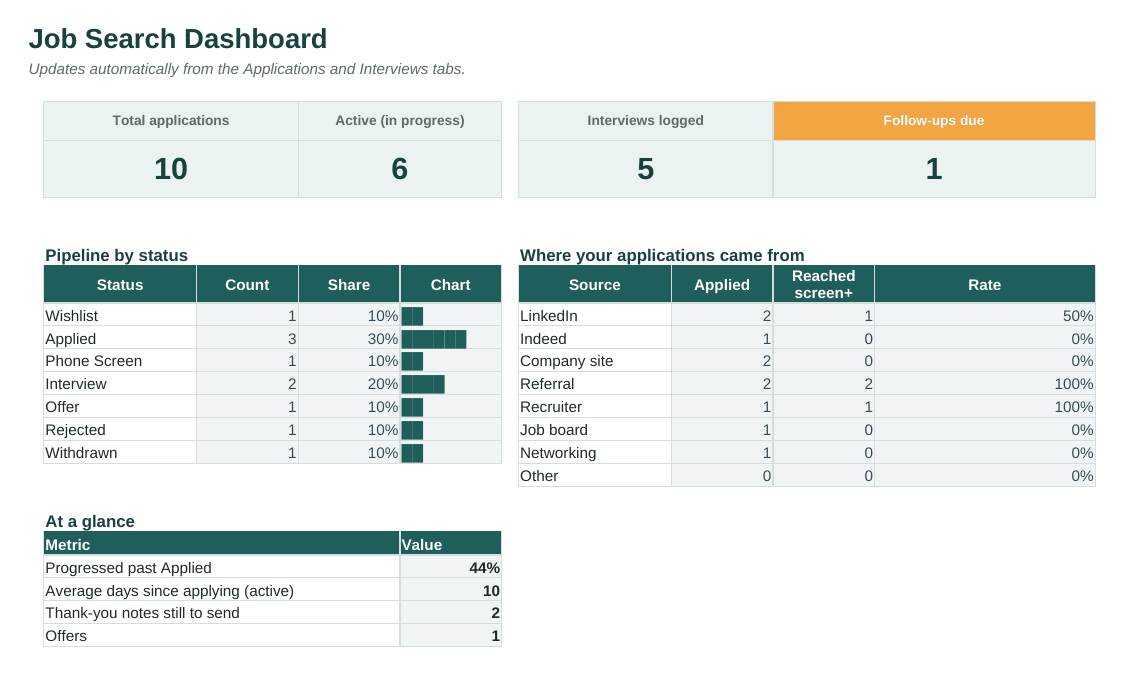
Task: Select the Phone Screen status cell
Action: point(120,361)
